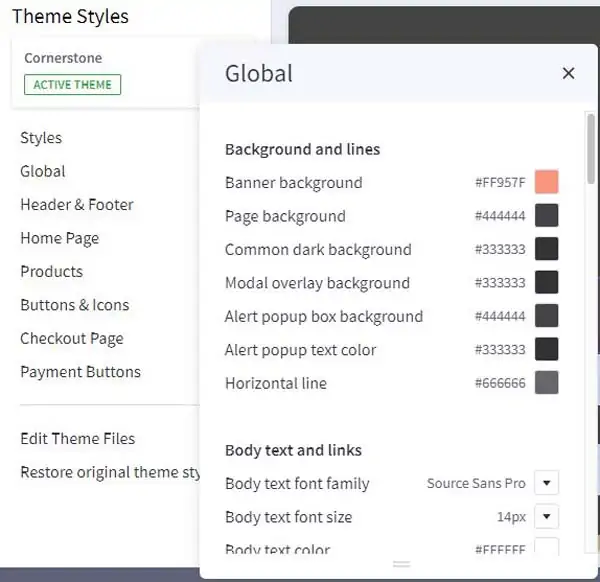Open the Page background color swatch
This screenshot has height=582, width=600.
point(546,216)
